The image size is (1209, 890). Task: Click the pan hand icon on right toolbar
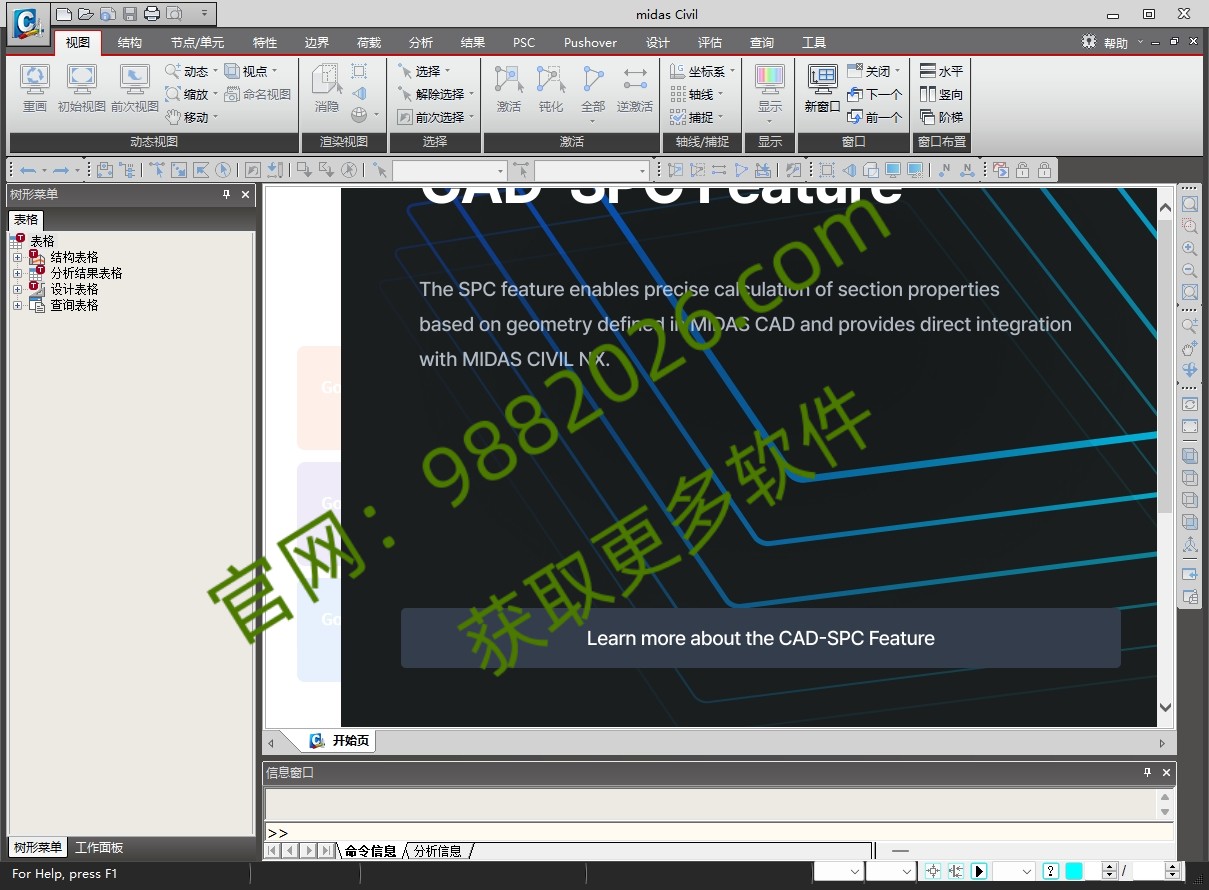[1189, 348]
